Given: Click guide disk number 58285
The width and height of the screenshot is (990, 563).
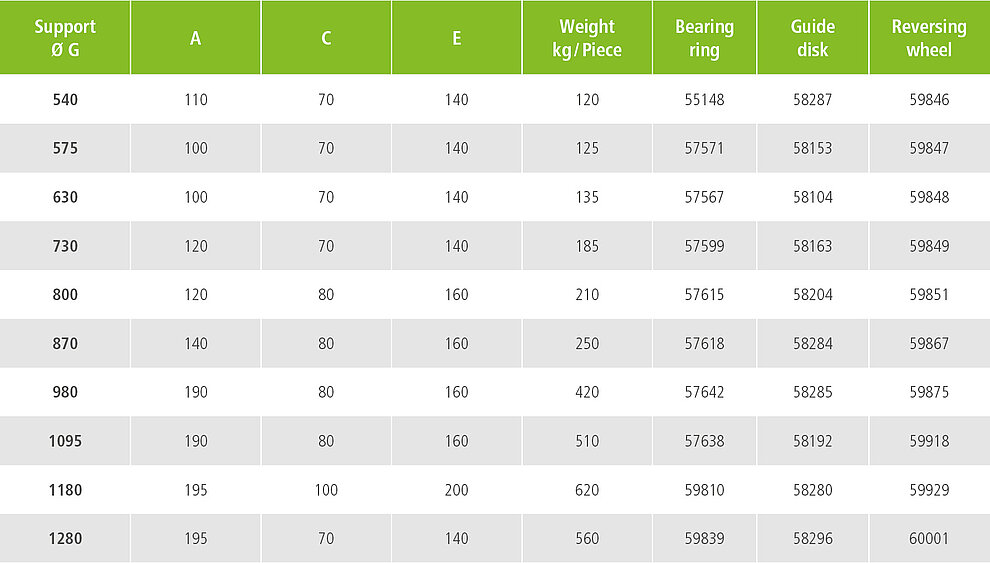Looking at the screenshot, I should pos(813,392).
